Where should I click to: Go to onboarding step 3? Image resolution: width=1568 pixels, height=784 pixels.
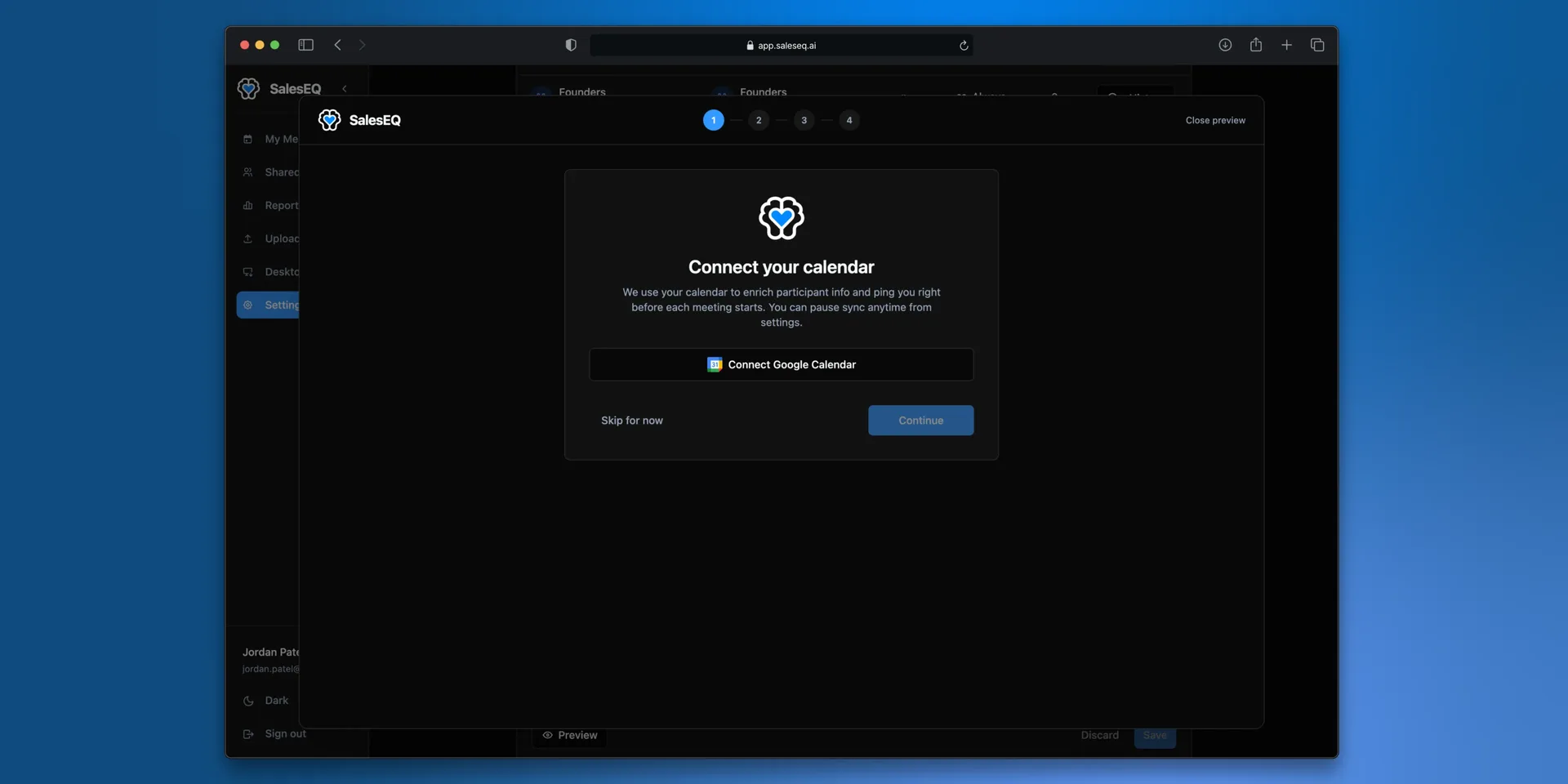click(804, 120)
